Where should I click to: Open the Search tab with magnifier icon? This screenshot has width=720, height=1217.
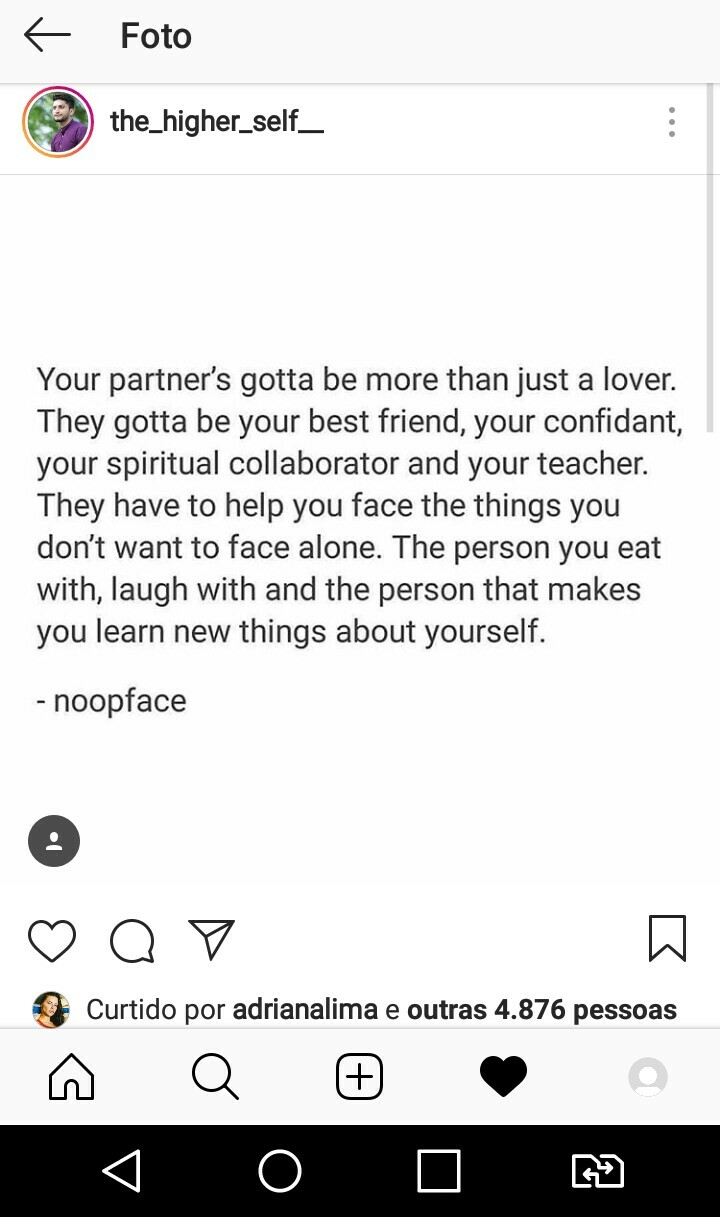coord(215,1077)
